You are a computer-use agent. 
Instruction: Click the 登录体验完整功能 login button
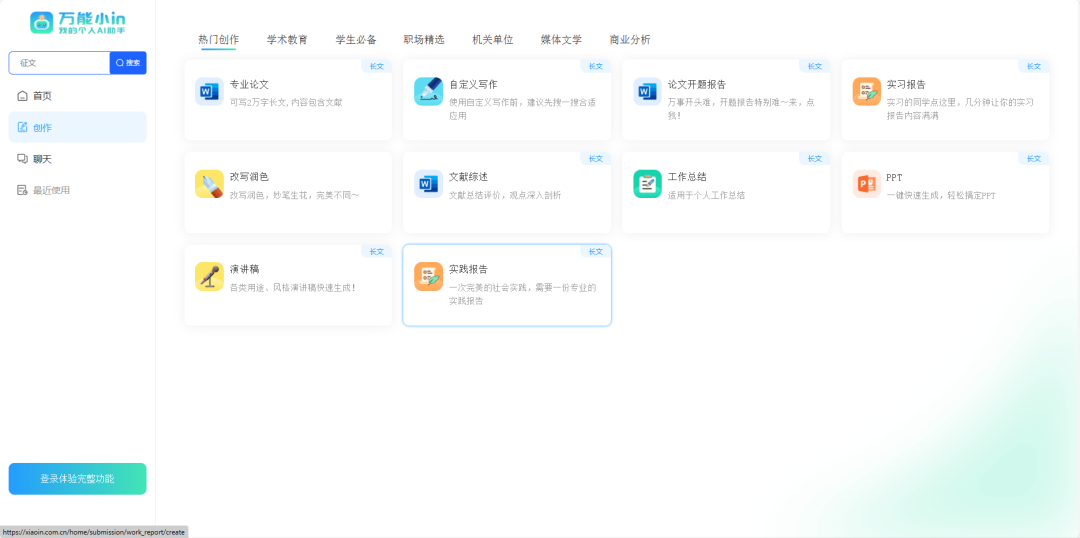[77, 479]
